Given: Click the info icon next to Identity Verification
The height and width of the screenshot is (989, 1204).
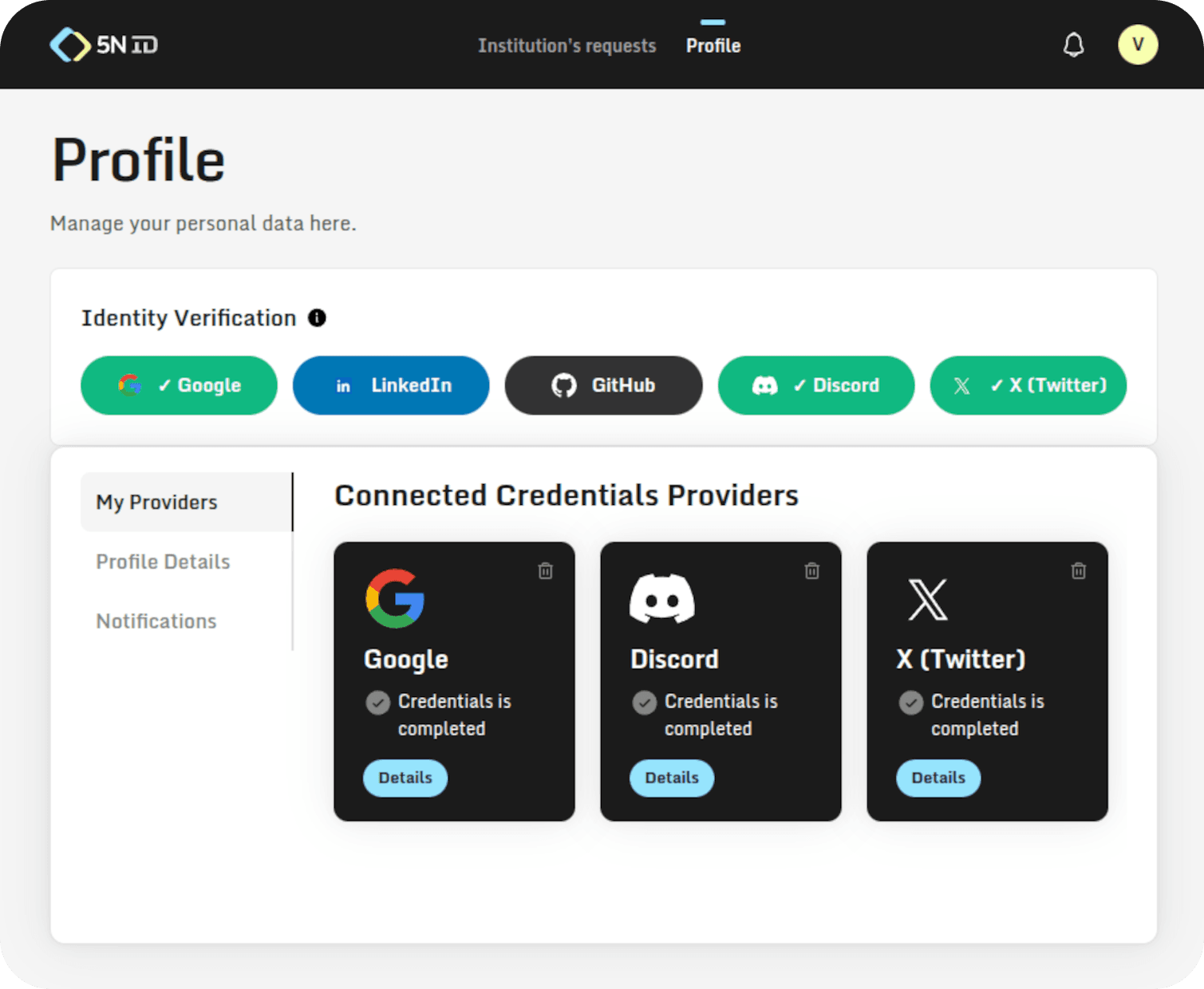Looking at the screenshot, I should (x=317, y=317).
